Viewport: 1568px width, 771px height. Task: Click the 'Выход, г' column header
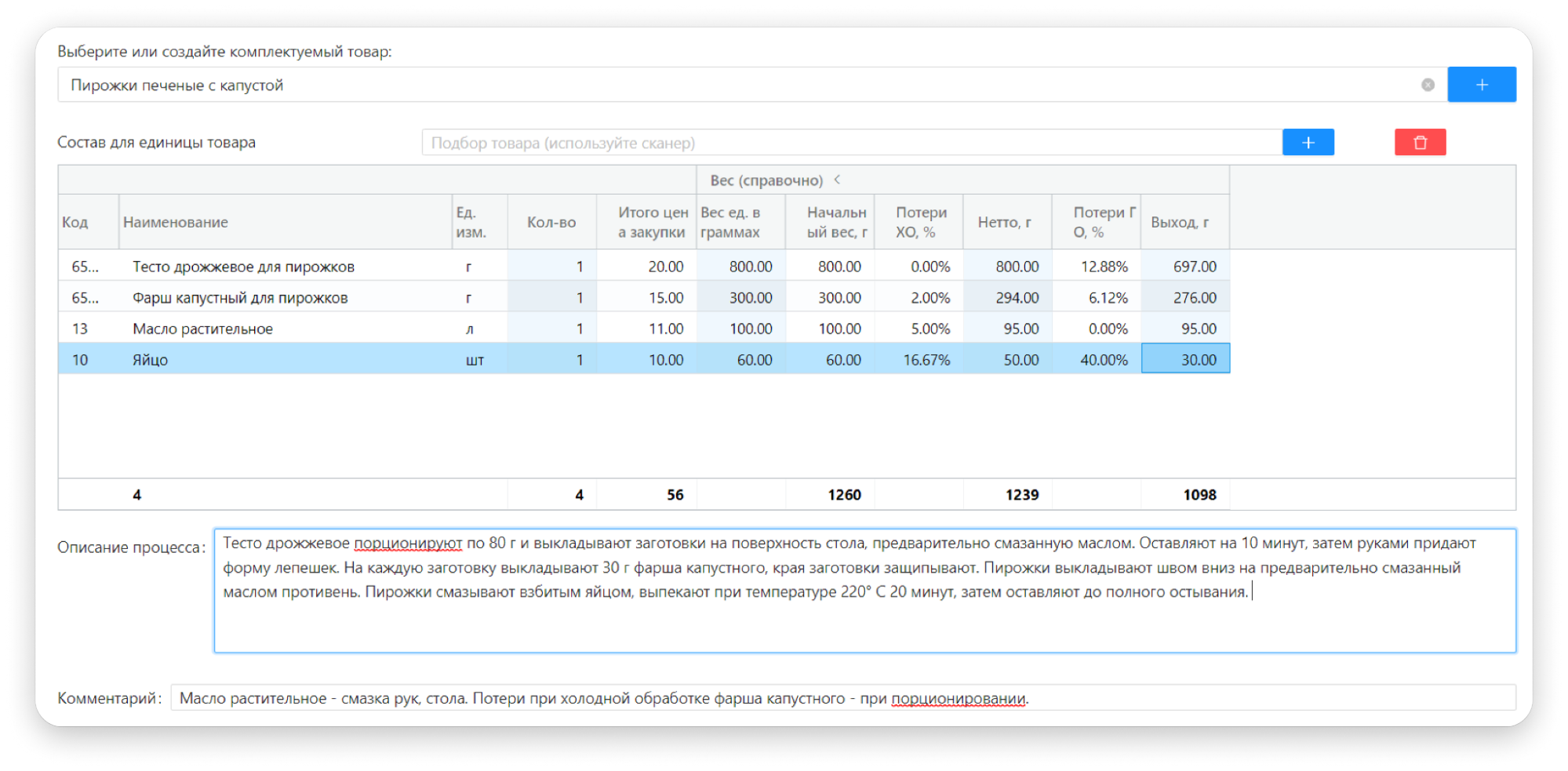[x=1180, y=222]
